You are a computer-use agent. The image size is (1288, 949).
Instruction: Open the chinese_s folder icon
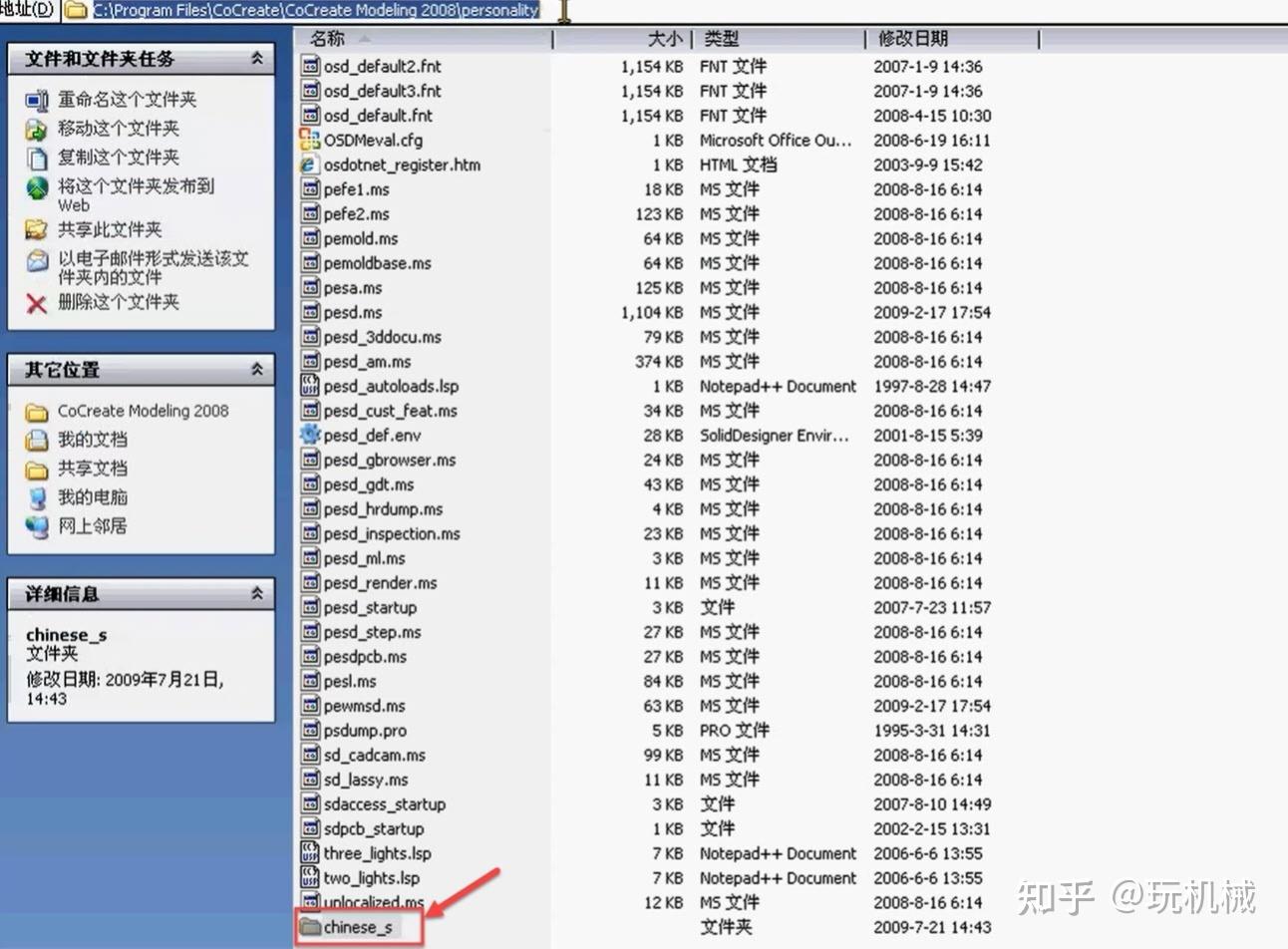(310, 926)
